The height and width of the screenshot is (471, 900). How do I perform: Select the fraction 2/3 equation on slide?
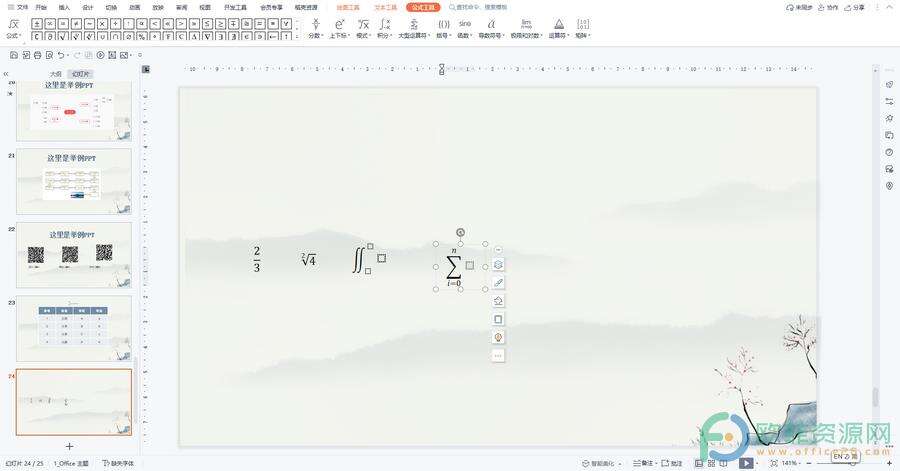[257, 259]
